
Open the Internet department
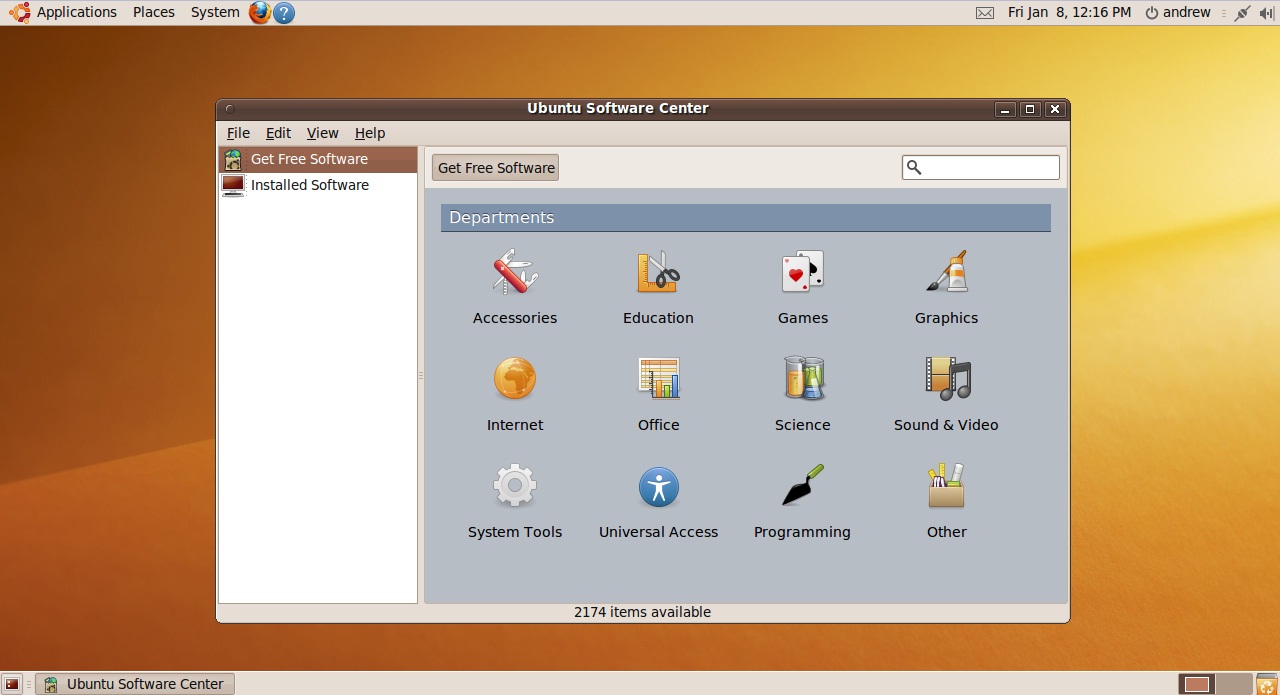pos(515,394)
